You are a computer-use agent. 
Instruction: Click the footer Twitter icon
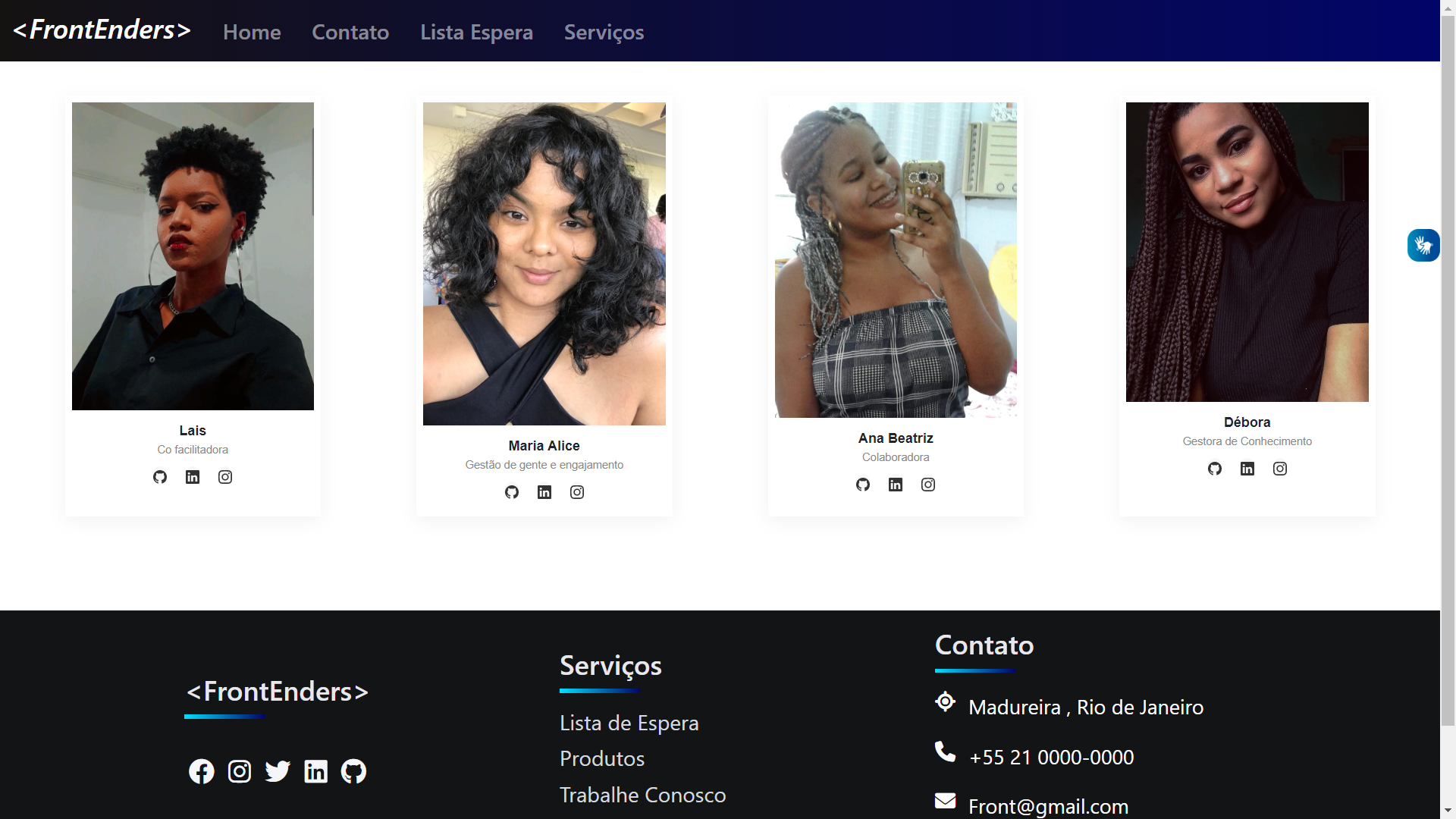coord(278,771)
